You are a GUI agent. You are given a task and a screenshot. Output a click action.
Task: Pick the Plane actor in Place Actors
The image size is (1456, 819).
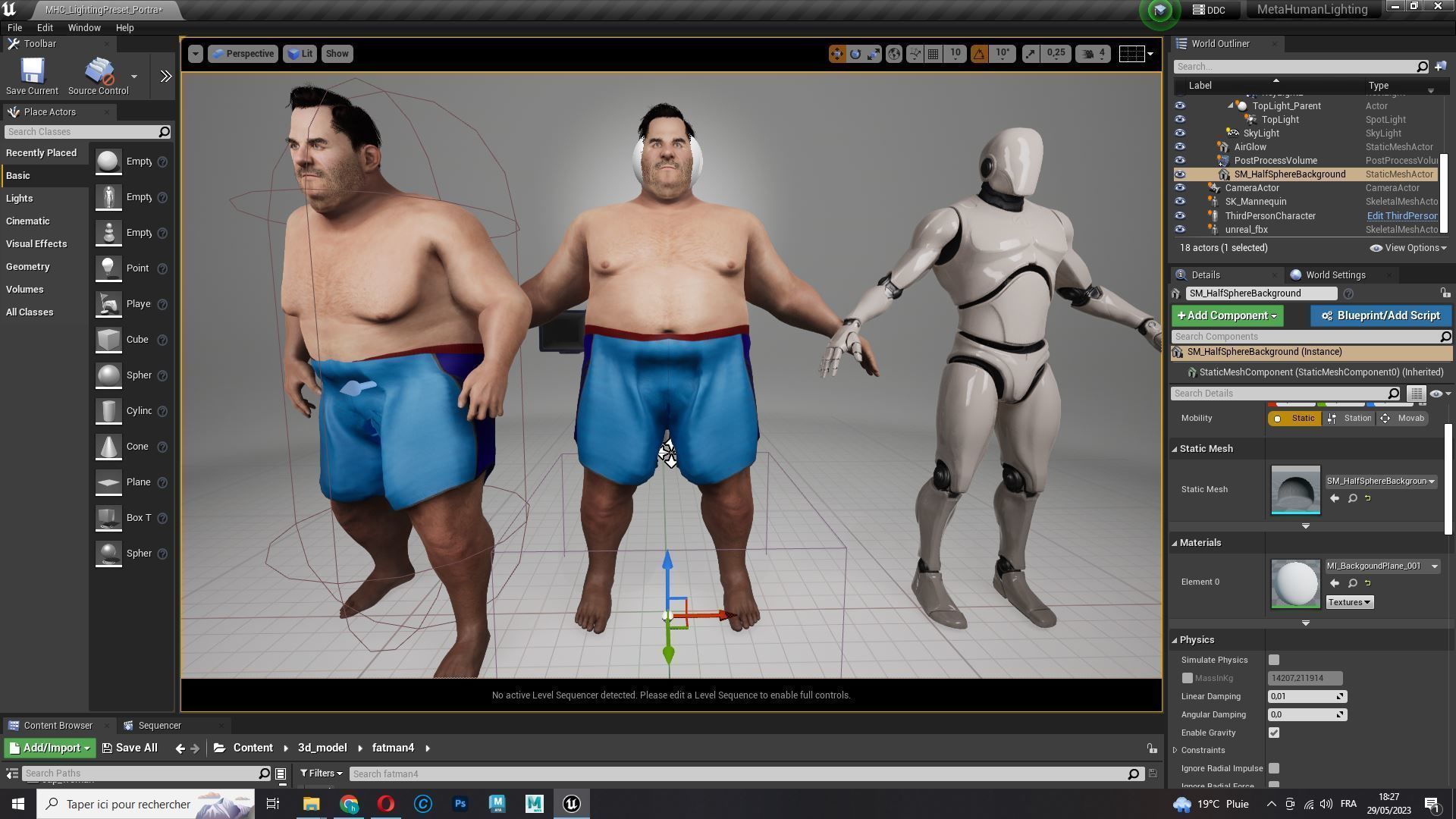pyautogui.click(x=124, y=482)
